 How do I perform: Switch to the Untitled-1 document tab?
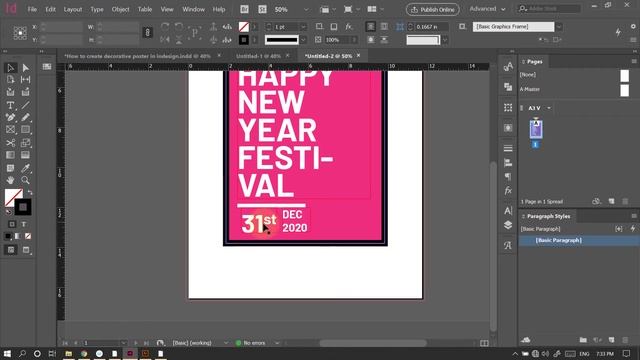pyautogui.click(x=258, y=56)
